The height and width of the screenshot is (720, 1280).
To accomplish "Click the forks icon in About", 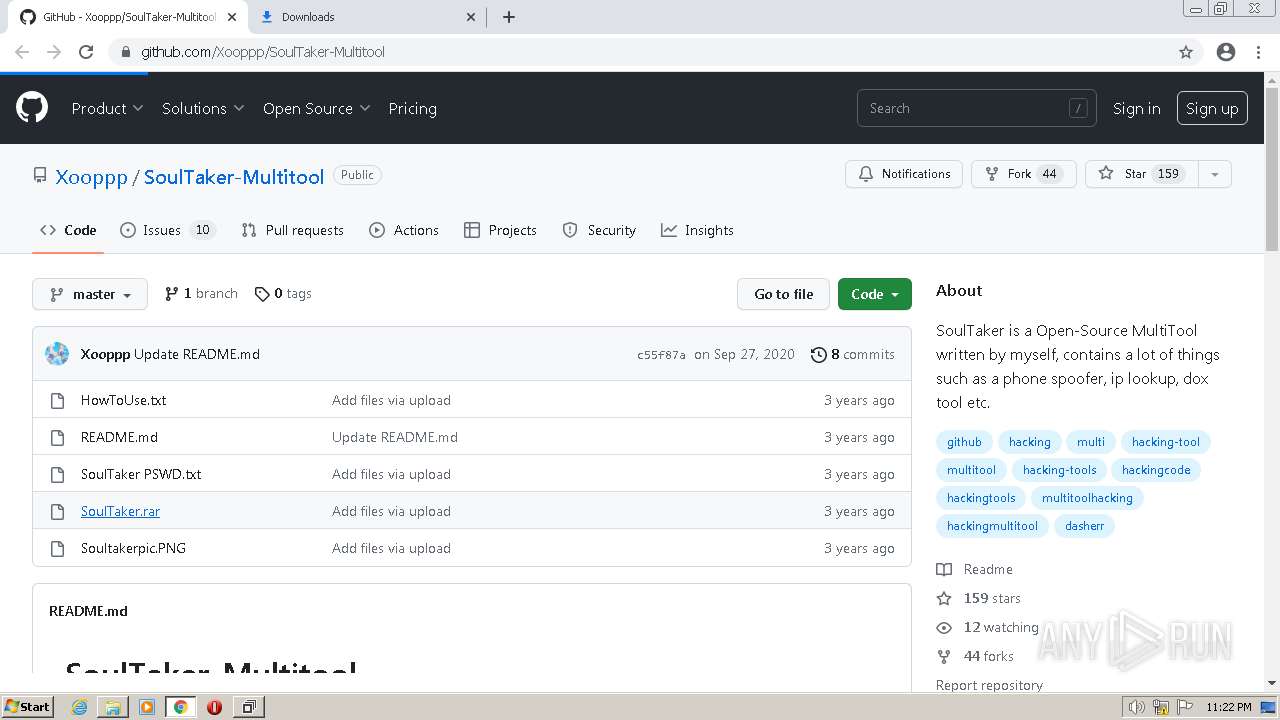I will pos(944,656).
